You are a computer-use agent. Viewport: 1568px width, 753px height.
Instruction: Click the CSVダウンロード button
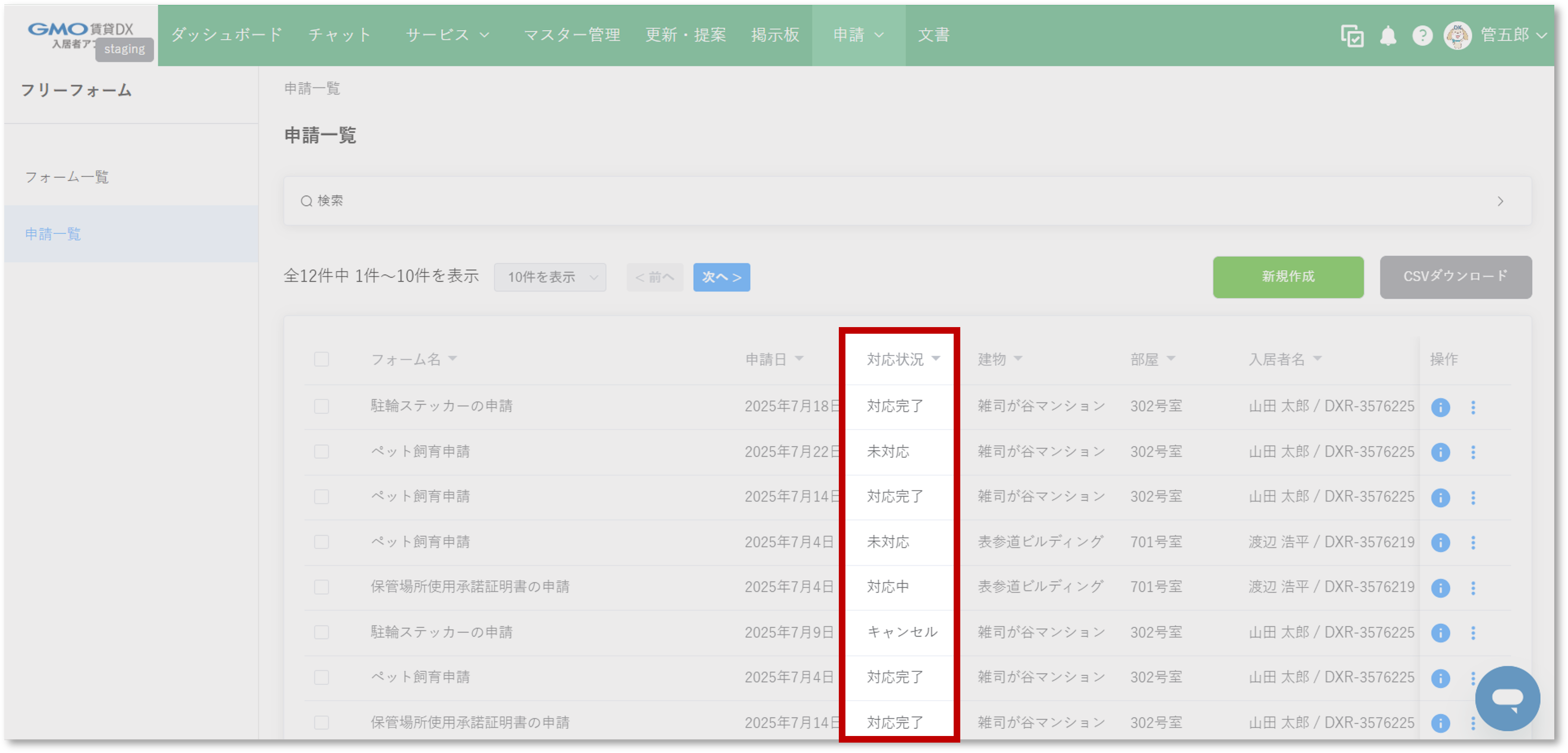click(1456, 277)
